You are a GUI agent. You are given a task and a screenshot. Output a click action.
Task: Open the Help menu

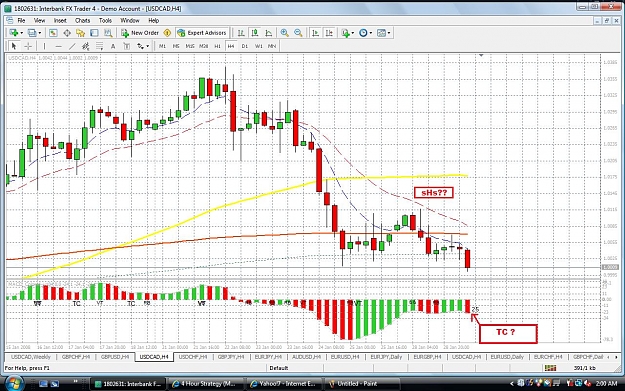pyautogui.click(x=153, y=20)
